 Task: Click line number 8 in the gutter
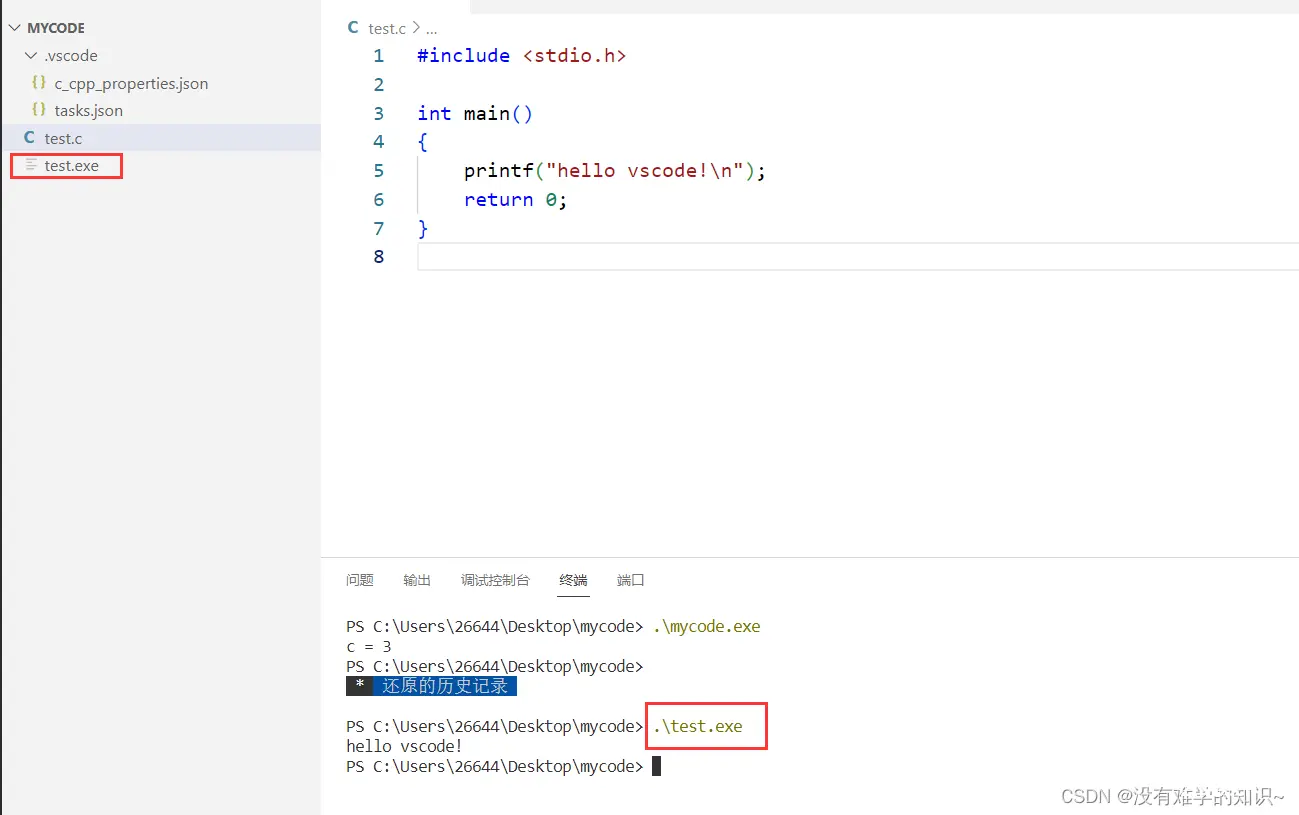pyautogui.click(x=378, y=257)
